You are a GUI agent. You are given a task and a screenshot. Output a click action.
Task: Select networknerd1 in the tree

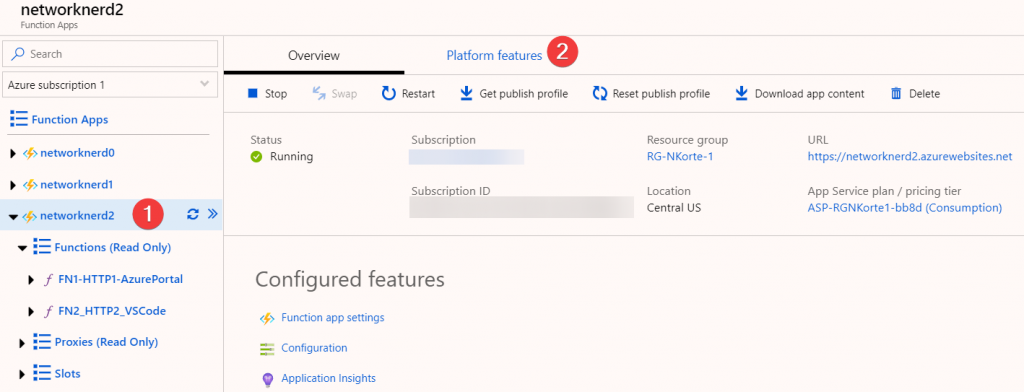[x=76, y=185]
